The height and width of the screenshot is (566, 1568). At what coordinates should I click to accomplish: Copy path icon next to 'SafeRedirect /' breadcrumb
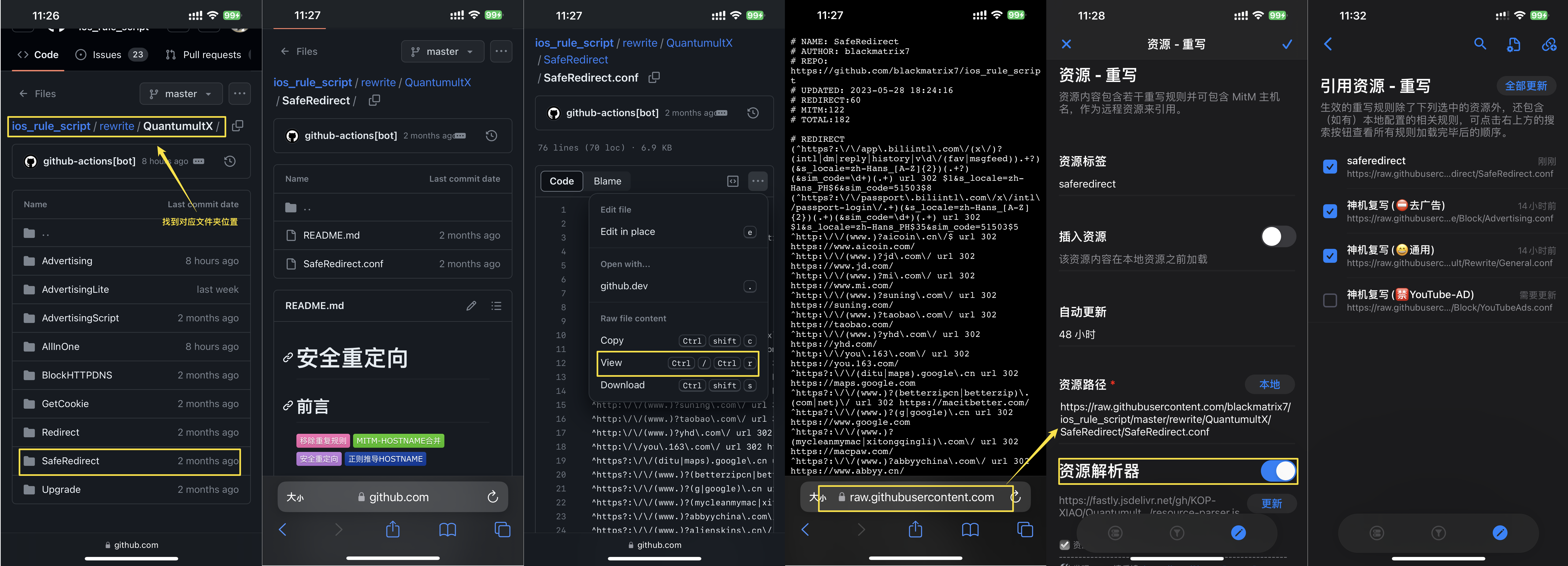point(374,100)
